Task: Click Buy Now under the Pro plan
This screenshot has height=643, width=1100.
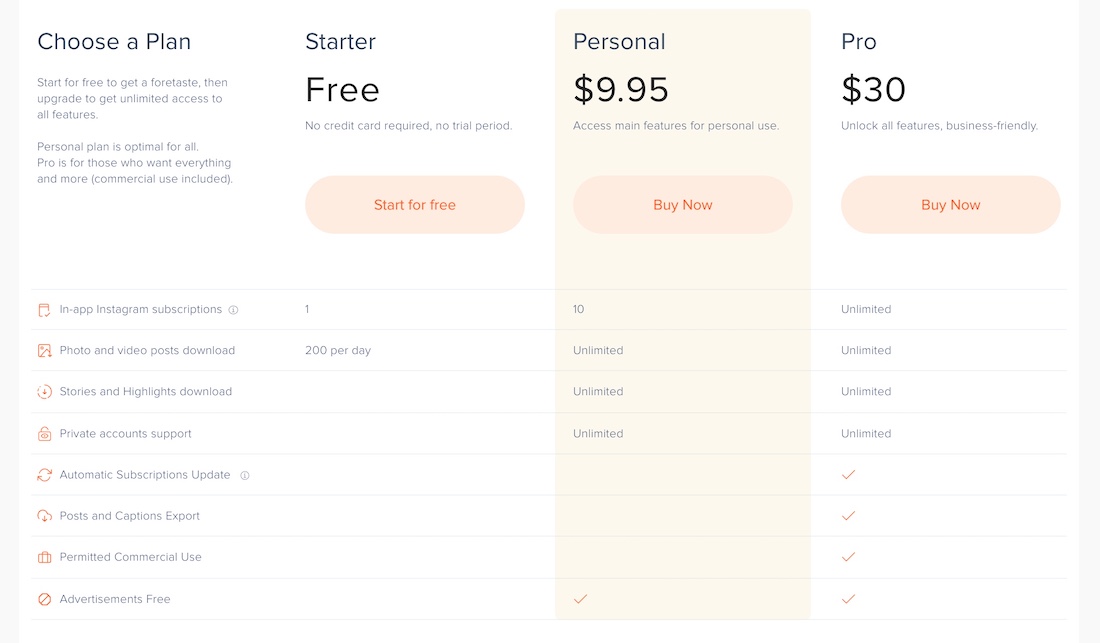Action: [951, 205]
